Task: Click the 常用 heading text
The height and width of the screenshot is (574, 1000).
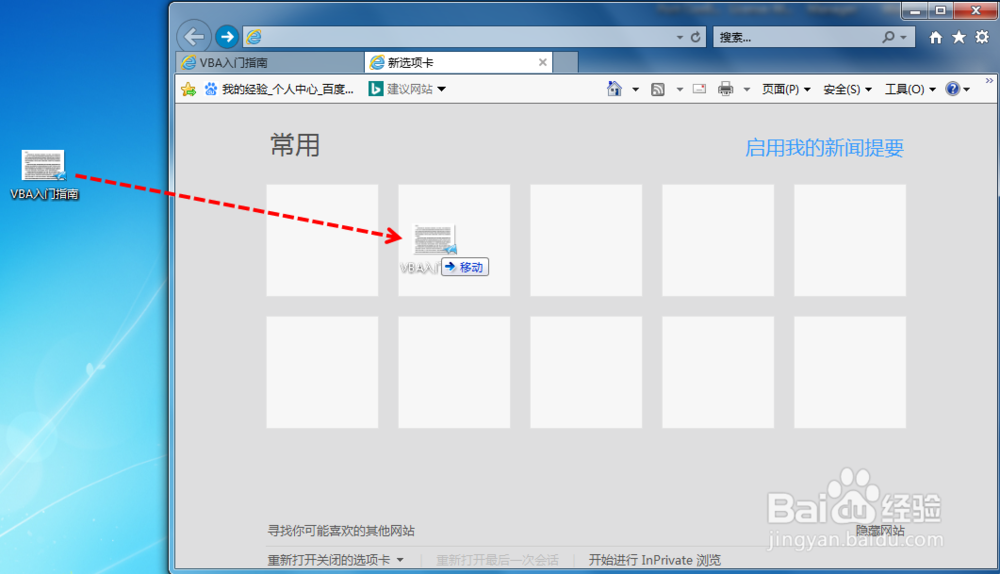Action: (x=295, y=145)
